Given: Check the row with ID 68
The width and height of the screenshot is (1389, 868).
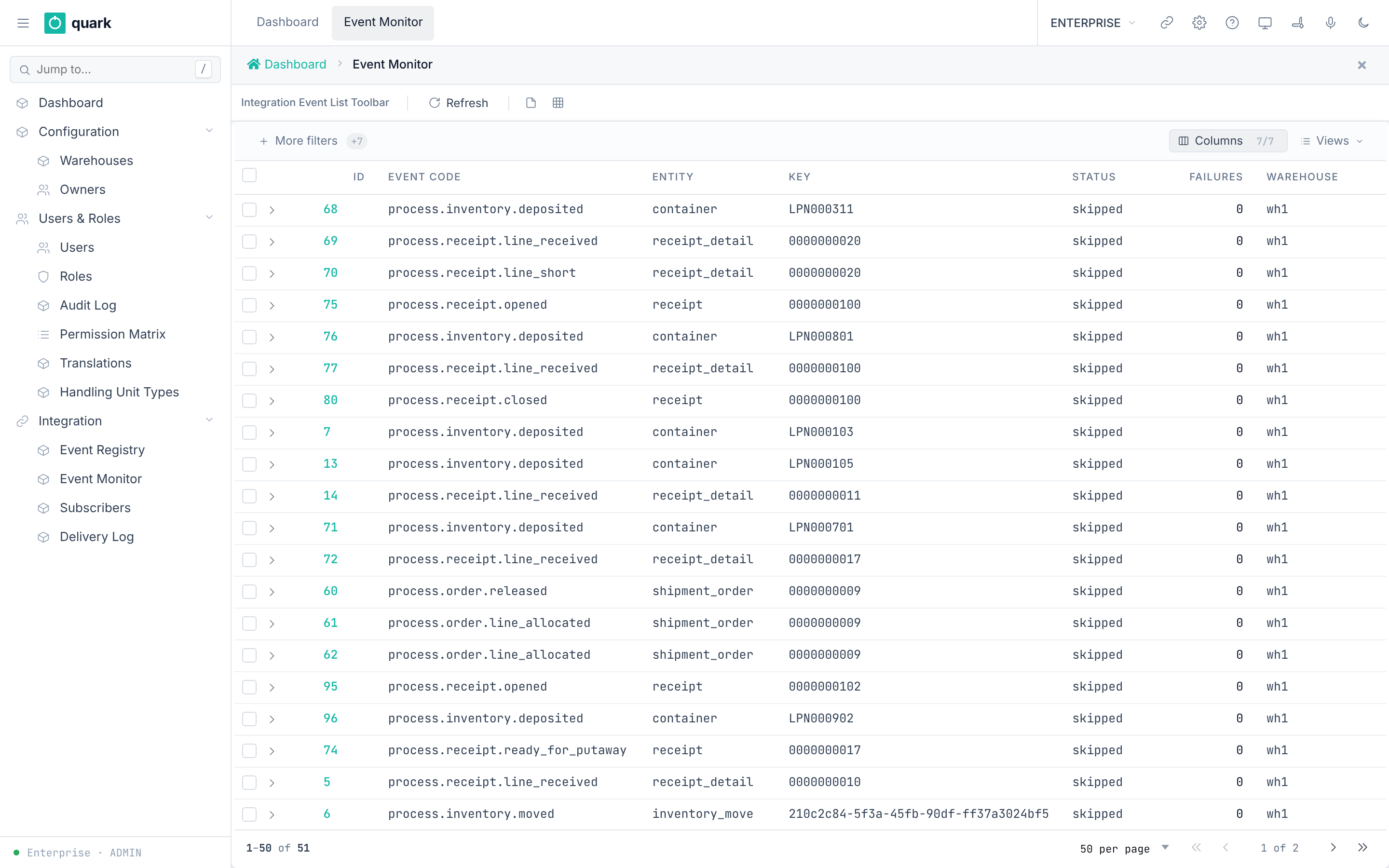Looking at the screenshot, I should (249, 210).
